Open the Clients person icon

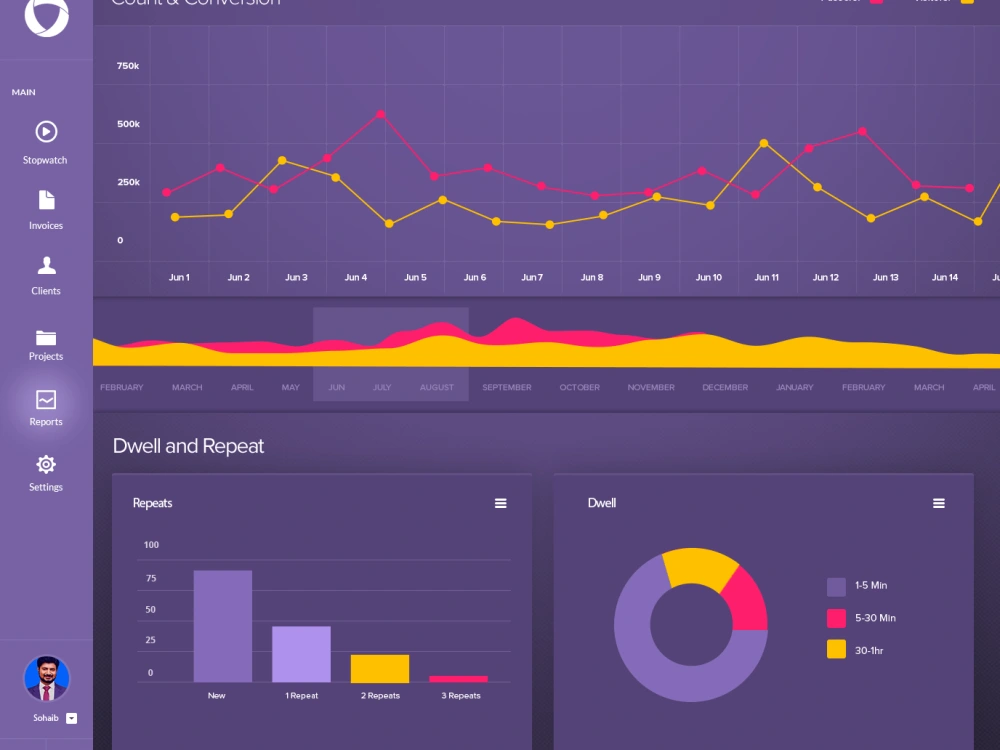(46, 265)
